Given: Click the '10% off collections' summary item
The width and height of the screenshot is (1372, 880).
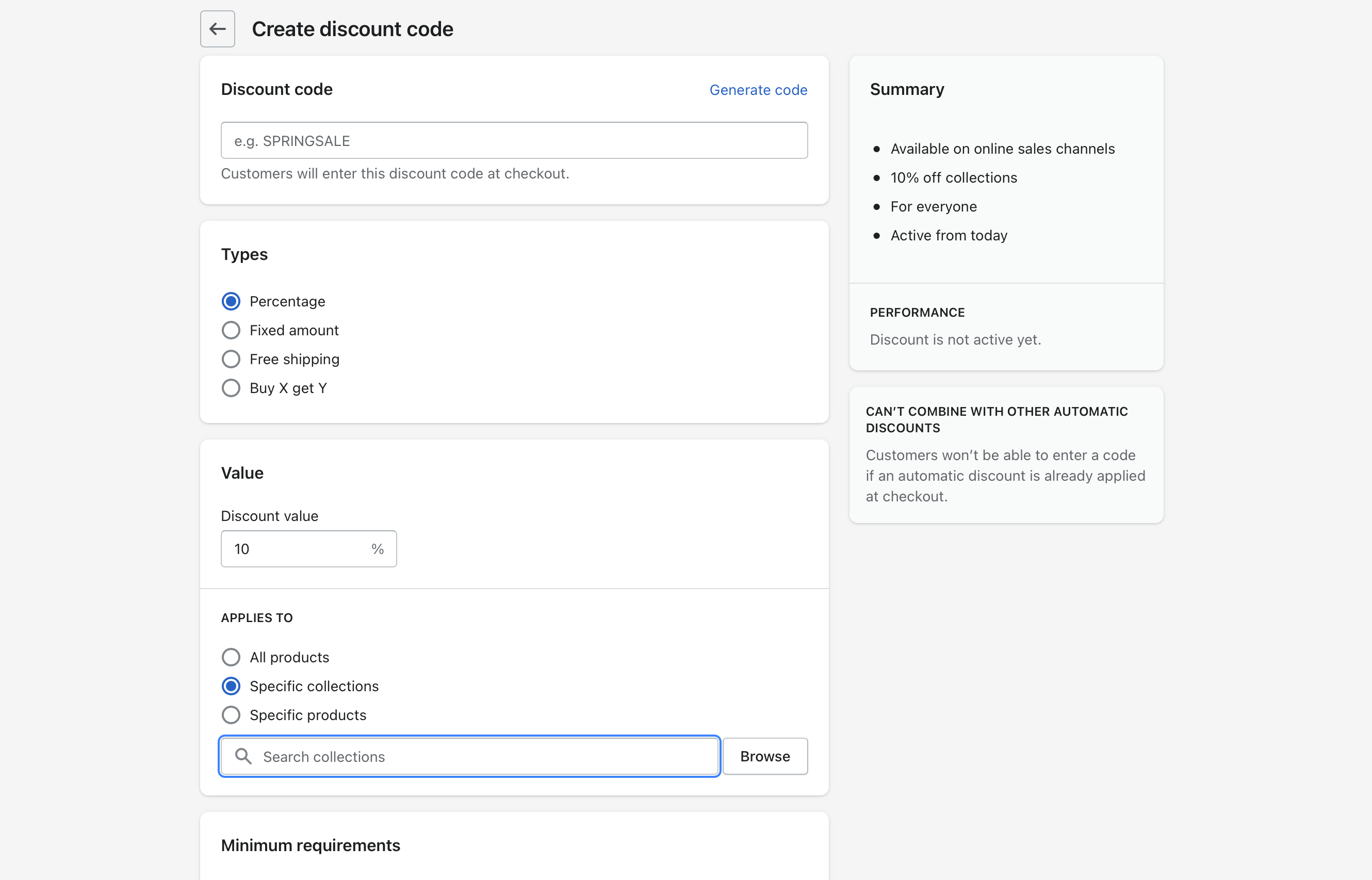Looking at the screenshot, I should coord(954,178).
